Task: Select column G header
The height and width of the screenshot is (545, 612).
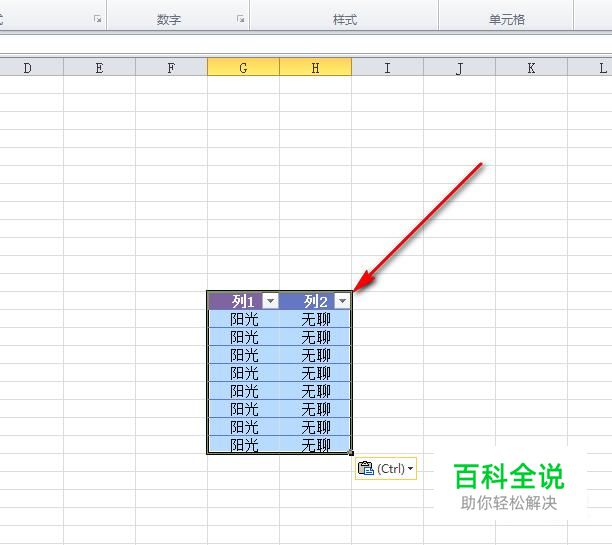Action: [243, 67]
